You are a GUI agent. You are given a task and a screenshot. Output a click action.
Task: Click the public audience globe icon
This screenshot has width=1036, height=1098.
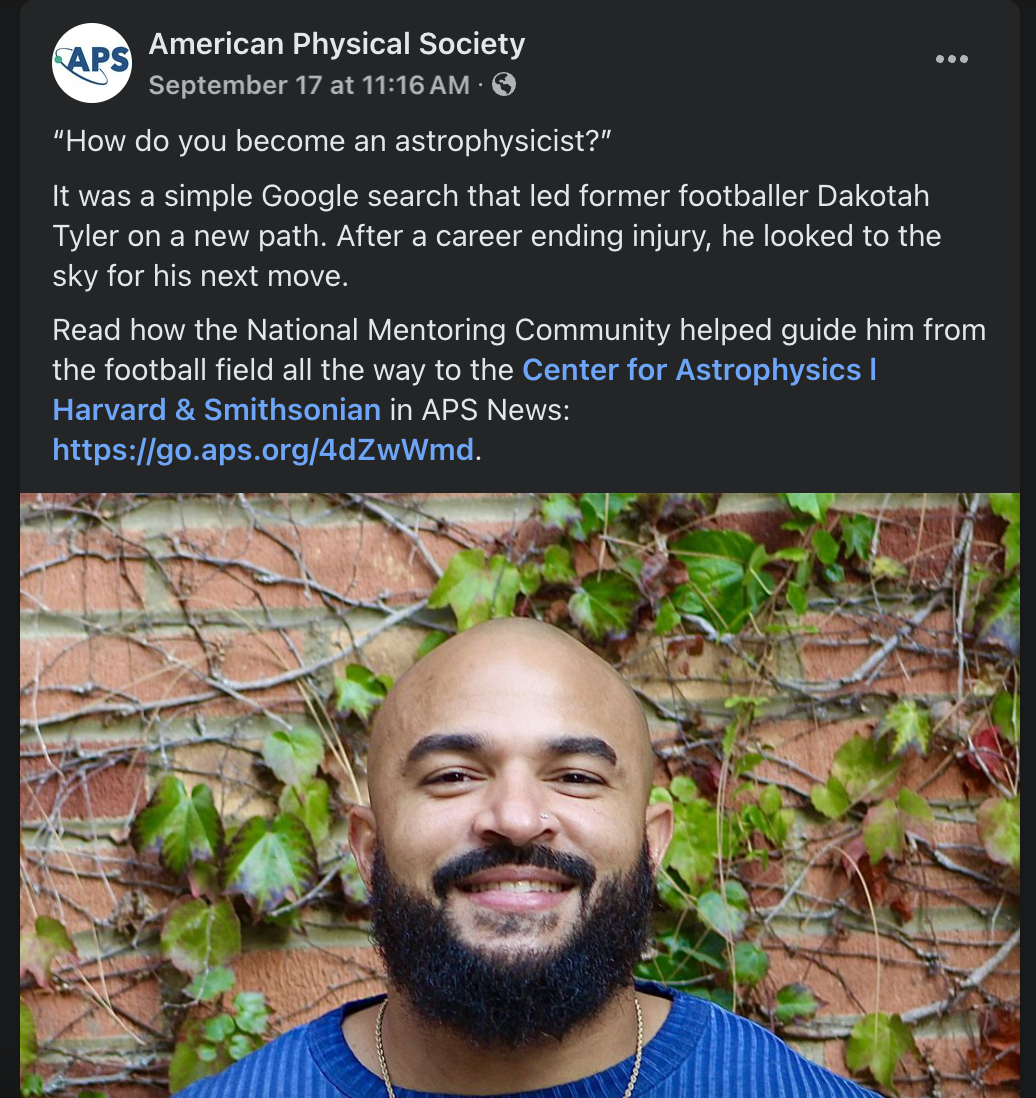click(x=504, y=85)
